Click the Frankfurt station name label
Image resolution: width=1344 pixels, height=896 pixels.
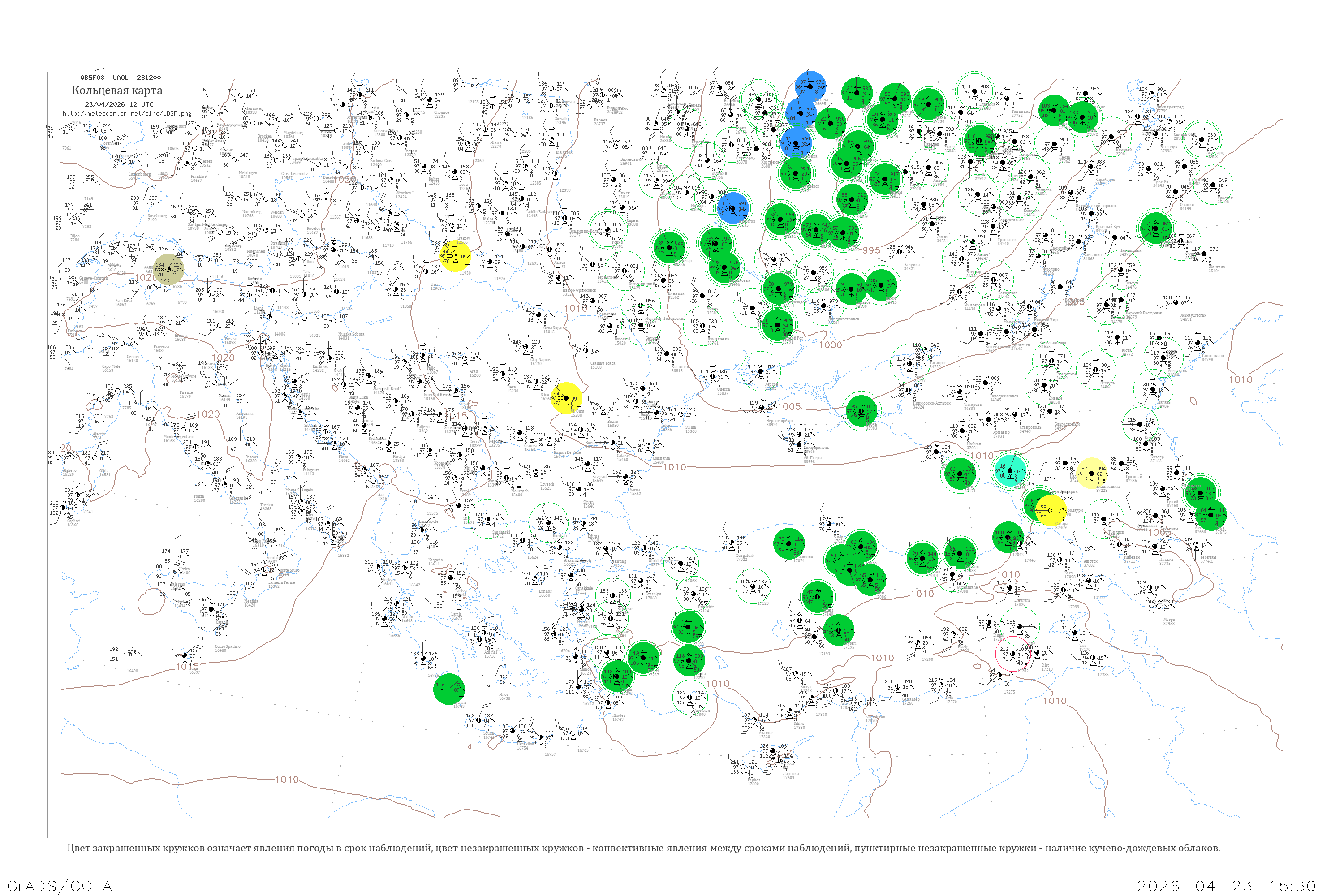click(199, 177)
